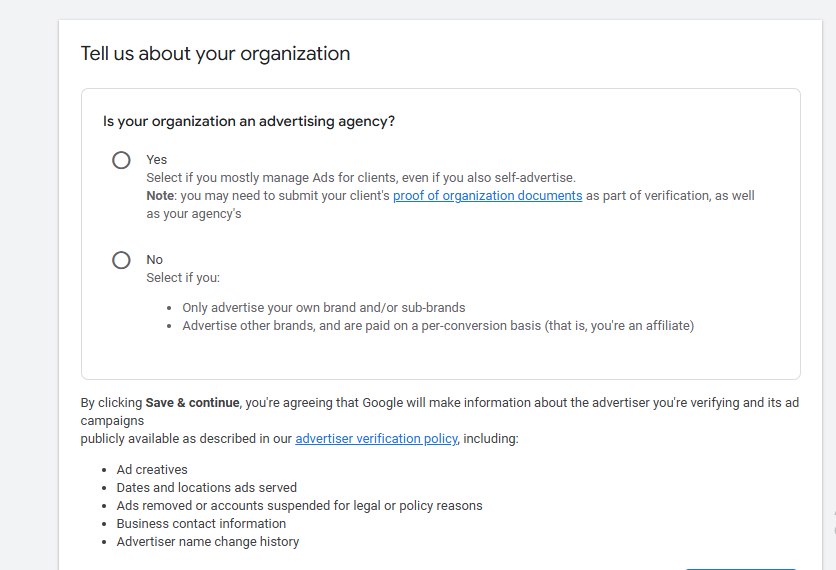Click the bold 'Note' text
The image size is (836, 570).
[160, 196]
